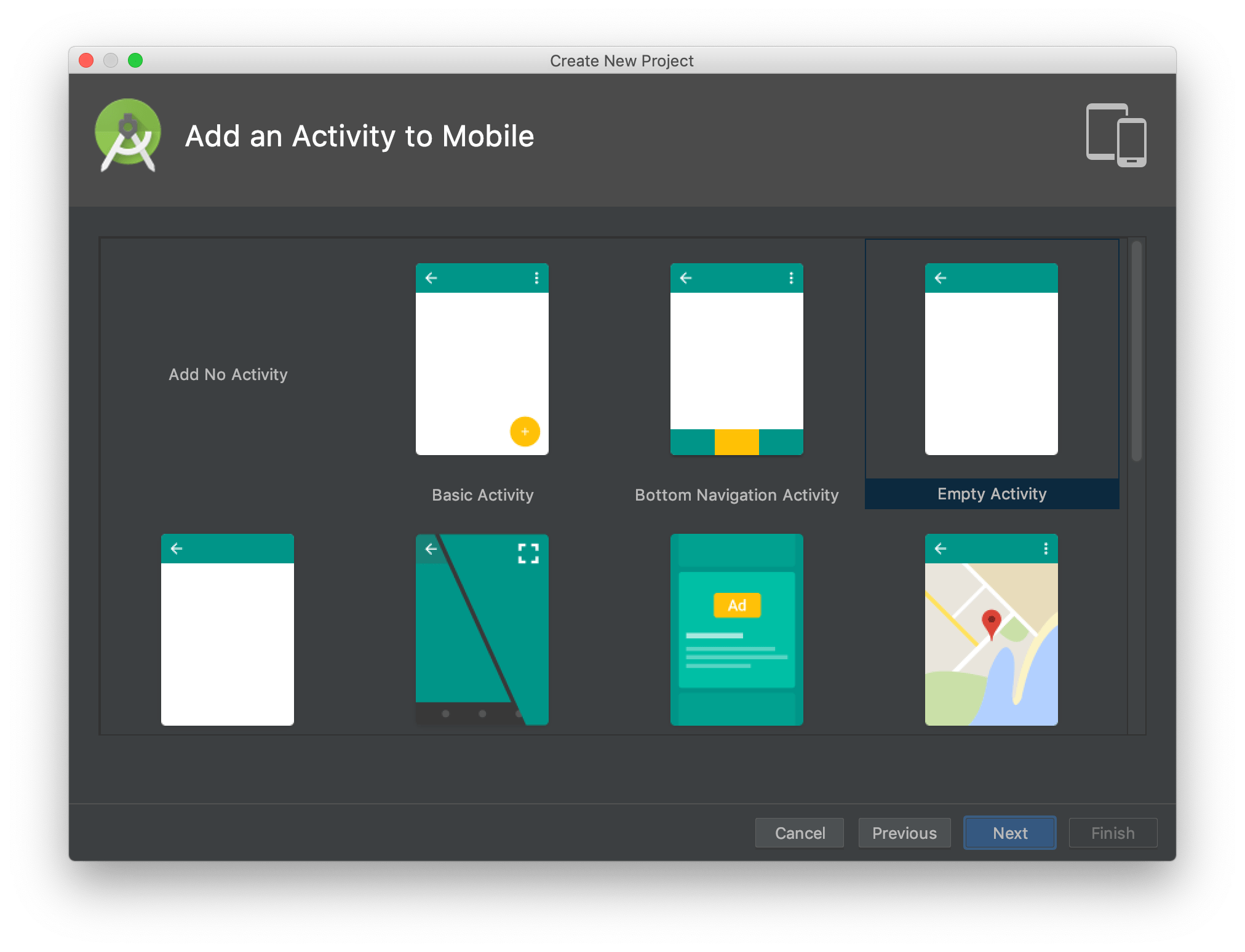Click the disabled Finish button
Image resolution: width=1245 pixels, height=952 pixels.
1113,833
